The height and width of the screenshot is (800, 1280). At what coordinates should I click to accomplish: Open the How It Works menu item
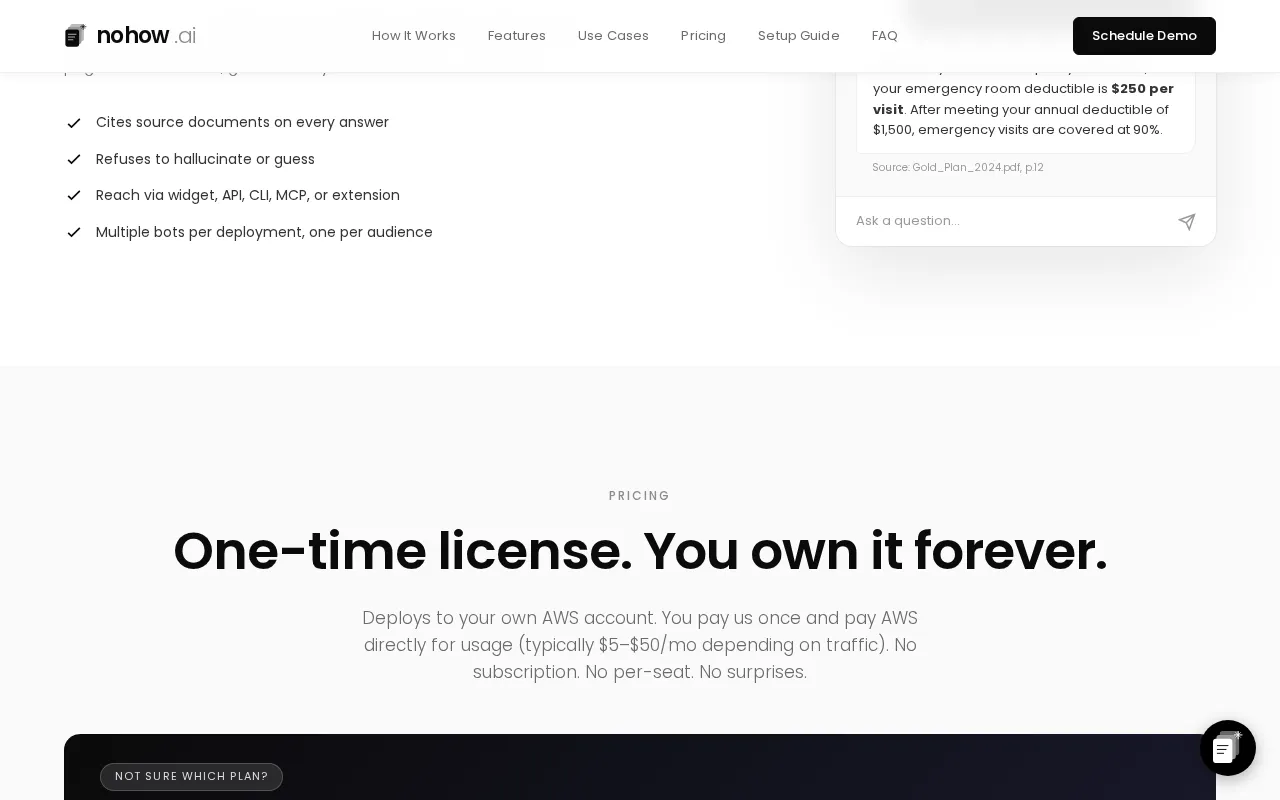pyautogui.click(x=414, y=36)
